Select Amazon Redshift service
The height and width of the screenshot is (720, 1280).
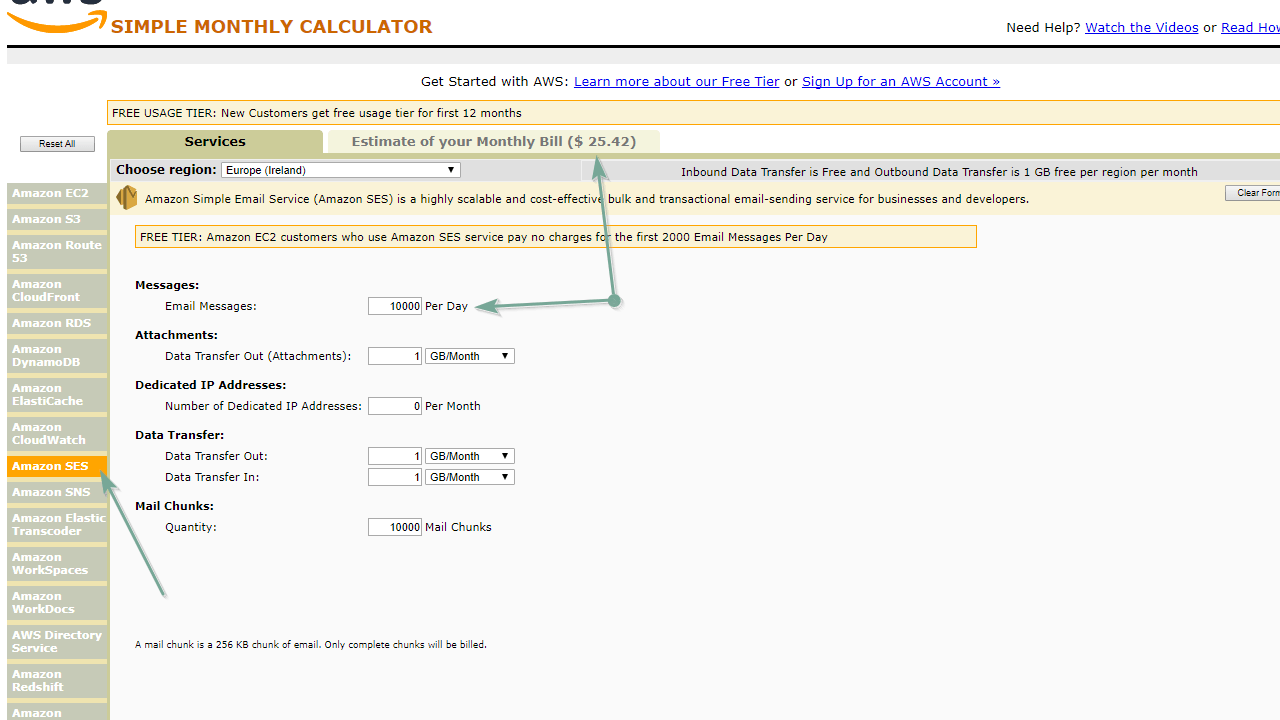pos(57,681)
